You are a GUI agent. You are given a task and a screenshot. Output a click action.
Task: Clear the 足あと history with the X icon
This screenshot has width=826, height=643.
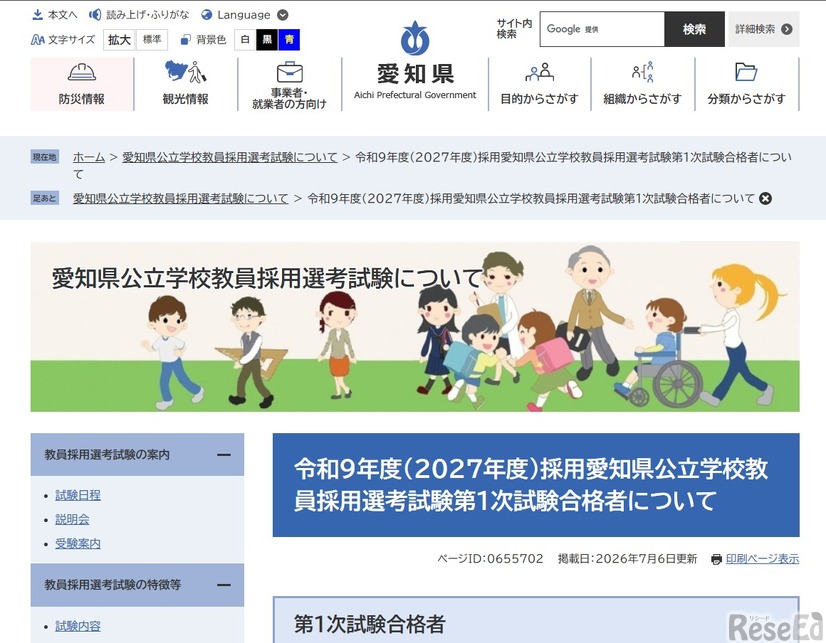pos(765,199)
